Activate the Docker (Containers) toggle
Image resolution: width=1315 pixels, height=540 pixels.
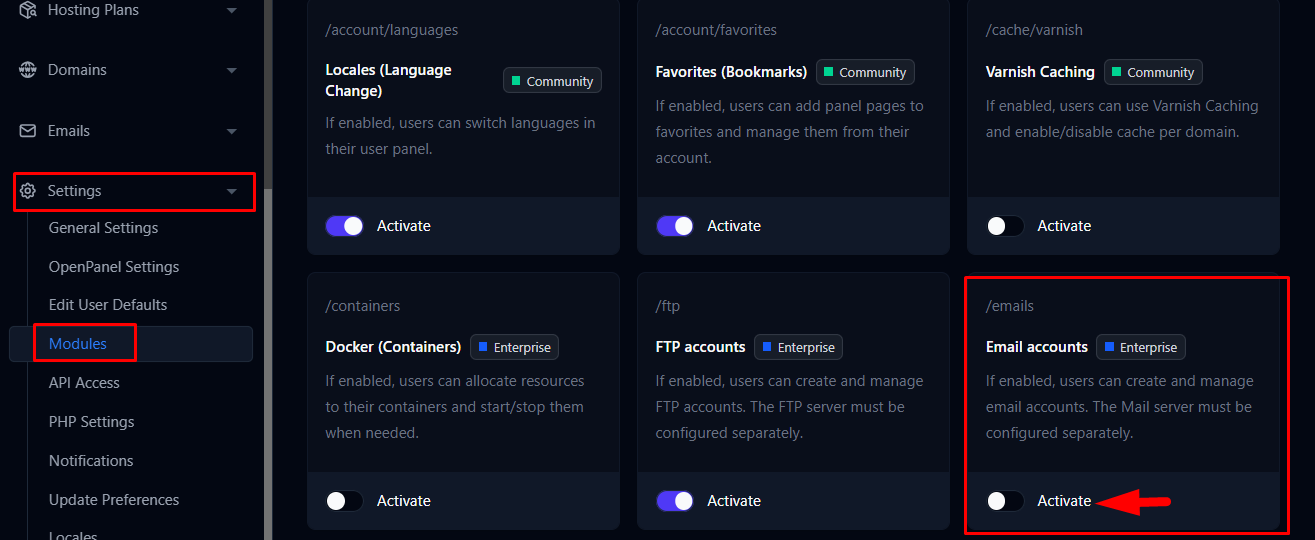tap(345, 501)
